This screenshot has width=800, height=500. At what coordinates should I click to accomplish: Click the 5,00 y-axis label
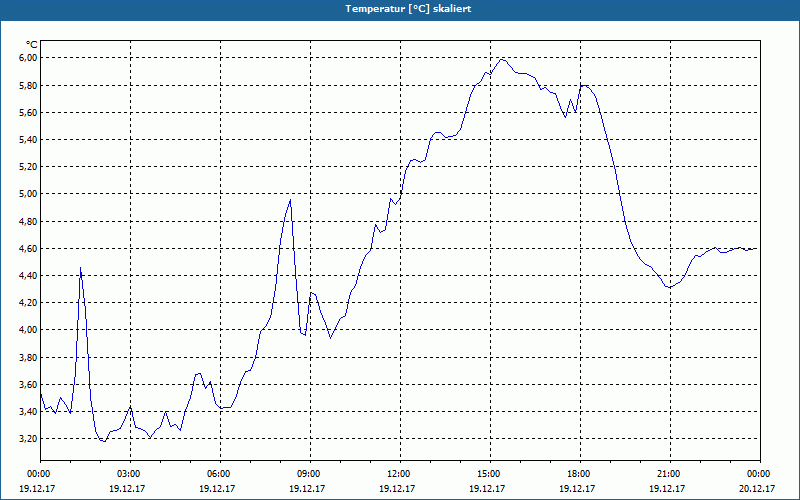[29, 194]
